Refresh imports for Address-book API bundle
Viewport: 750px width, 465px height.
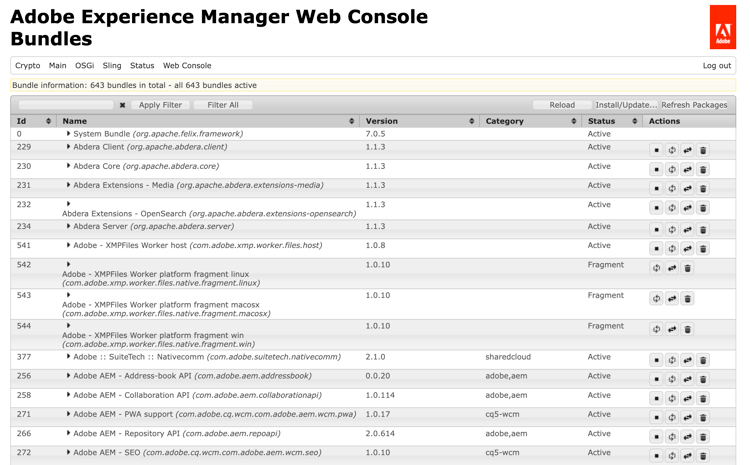coord(672,379)
